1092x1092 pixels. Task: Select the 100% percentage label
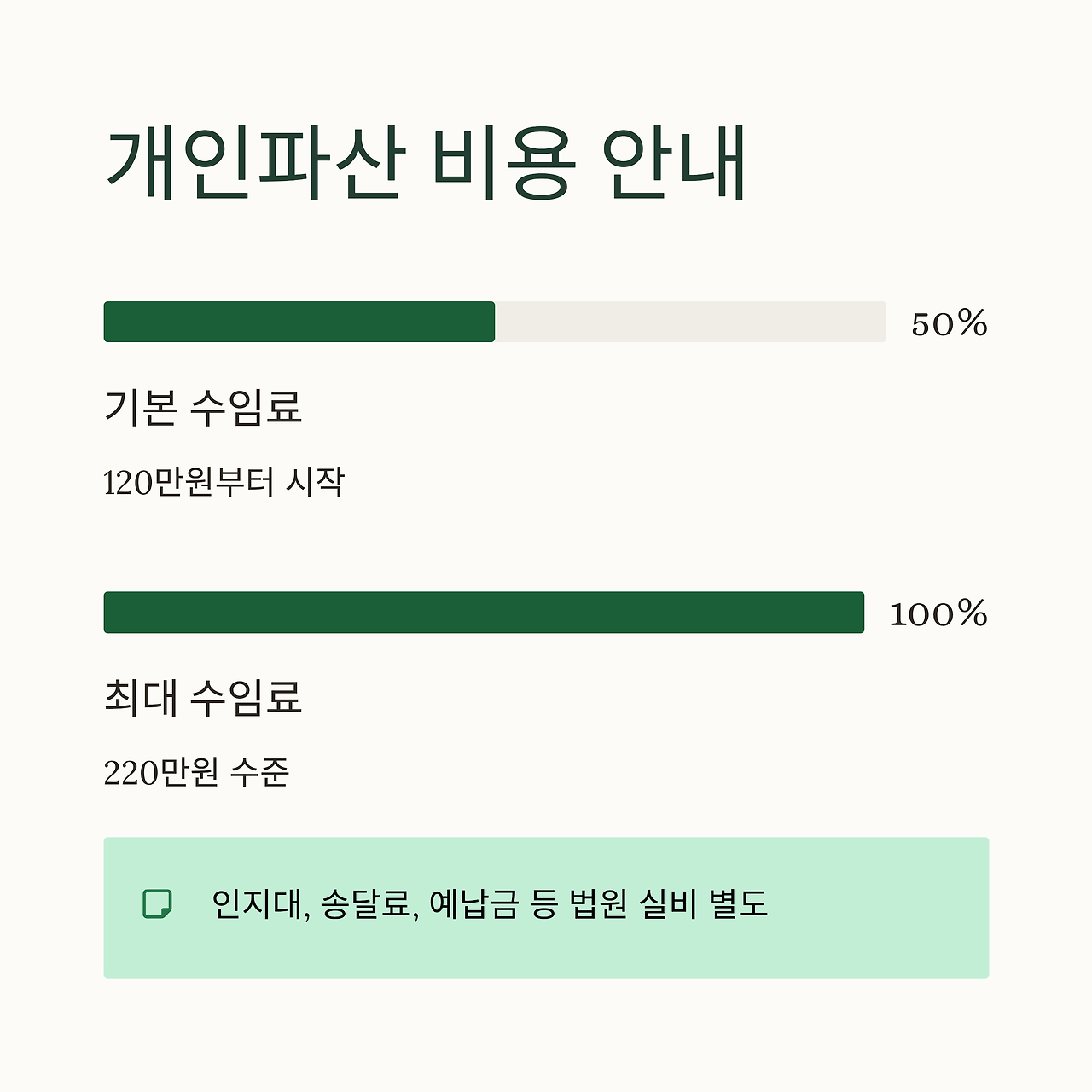tap(938, 613)
